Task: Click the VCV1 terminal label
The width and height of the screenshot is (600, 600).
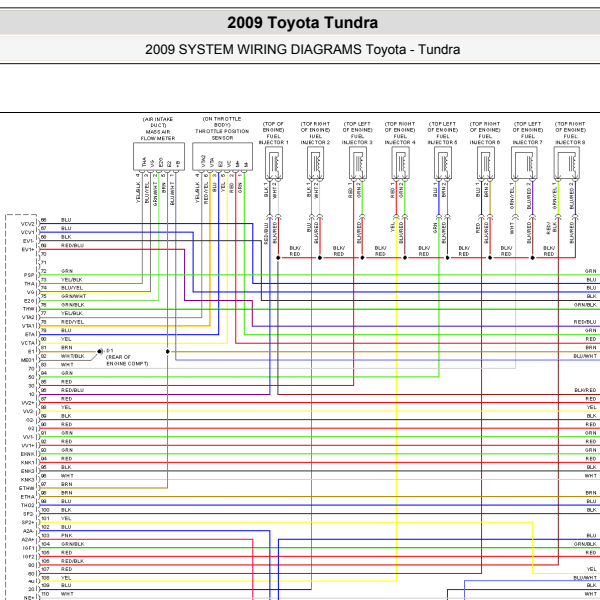Action: click(28, 233)
